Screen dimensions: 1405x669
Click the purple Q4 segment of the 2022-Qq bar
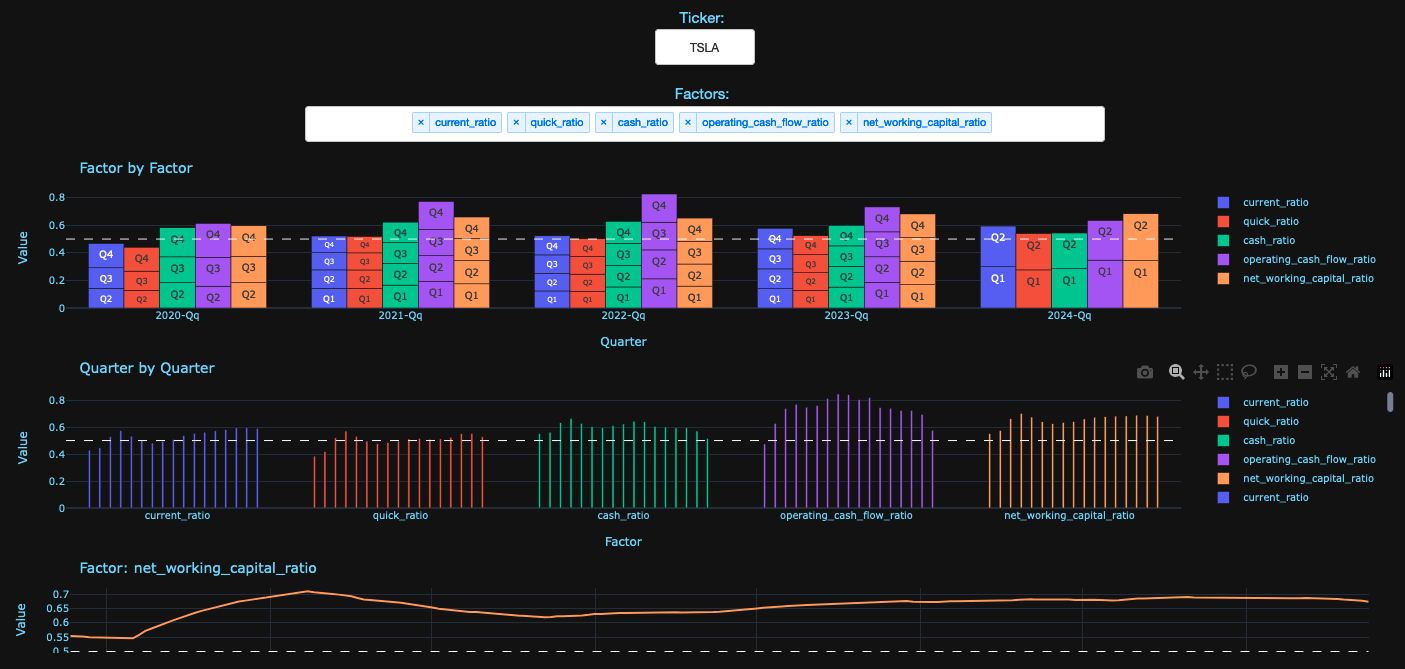pos(659,207)
